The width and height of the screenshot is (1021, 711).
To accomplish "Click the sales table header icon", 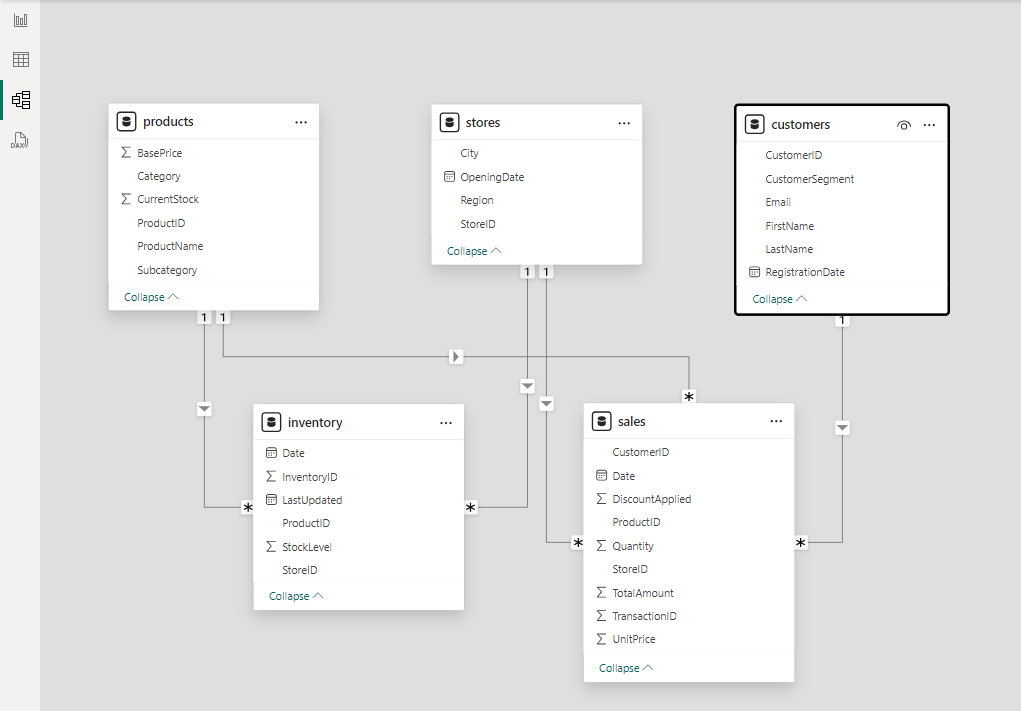I will click(601, 422).
